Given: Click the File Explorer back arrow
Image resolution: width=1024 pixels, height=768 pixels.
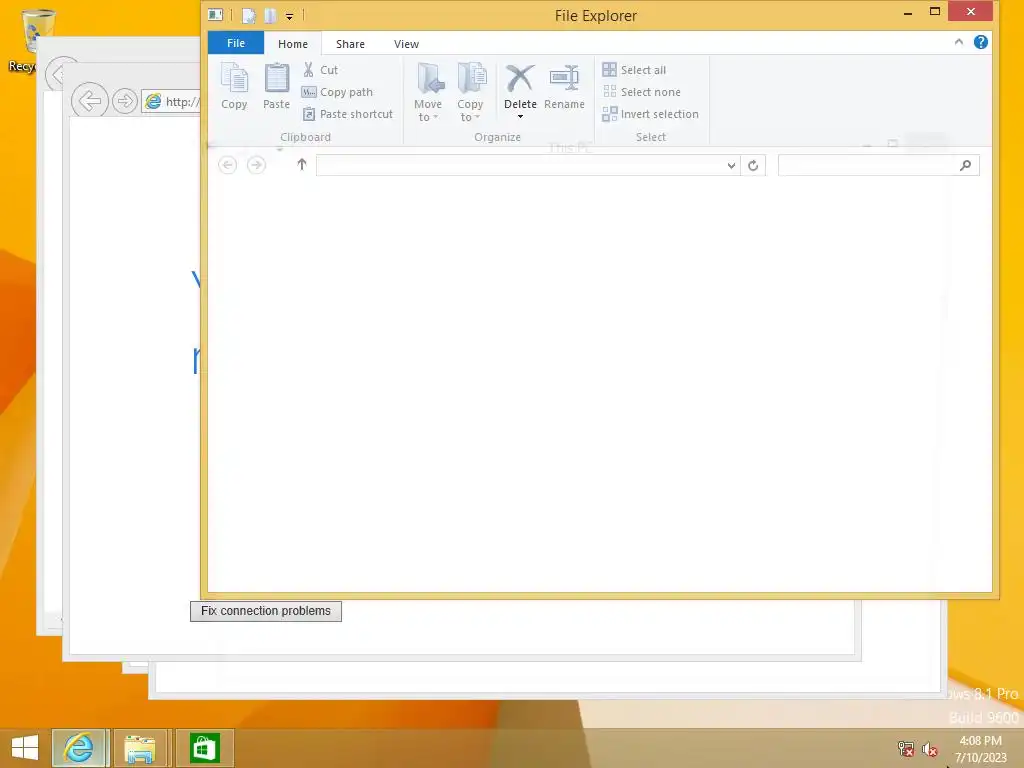Looking at the screenshot, I should tap(227, 165).
